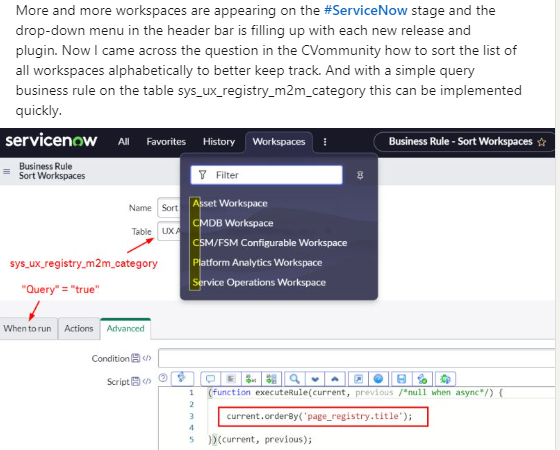This screenshot has width=560, height=450.
Task: Click the full screen editor icon
Action: [358, 379]
